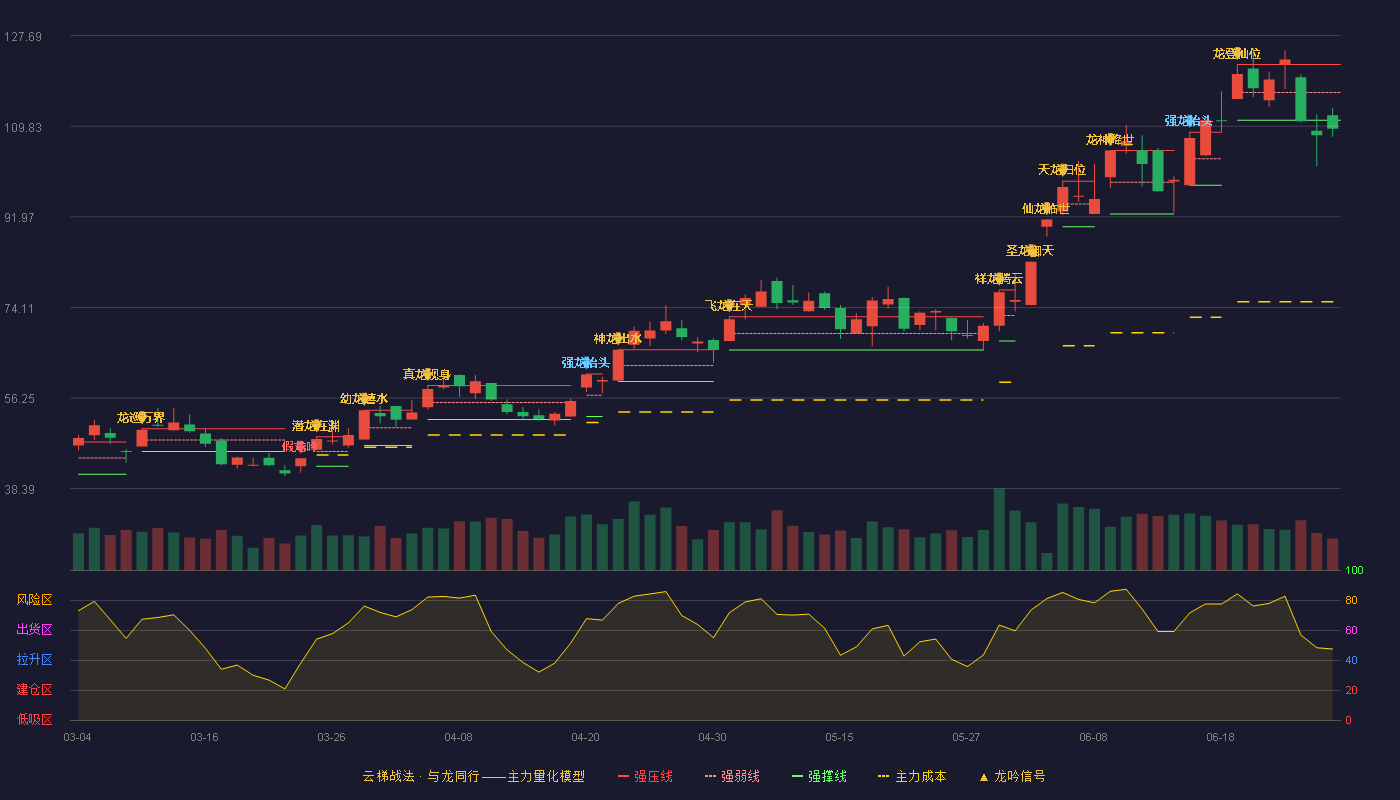
Task: Click the 飞龙在天 signal marker
Action: (x=729, y=305)
